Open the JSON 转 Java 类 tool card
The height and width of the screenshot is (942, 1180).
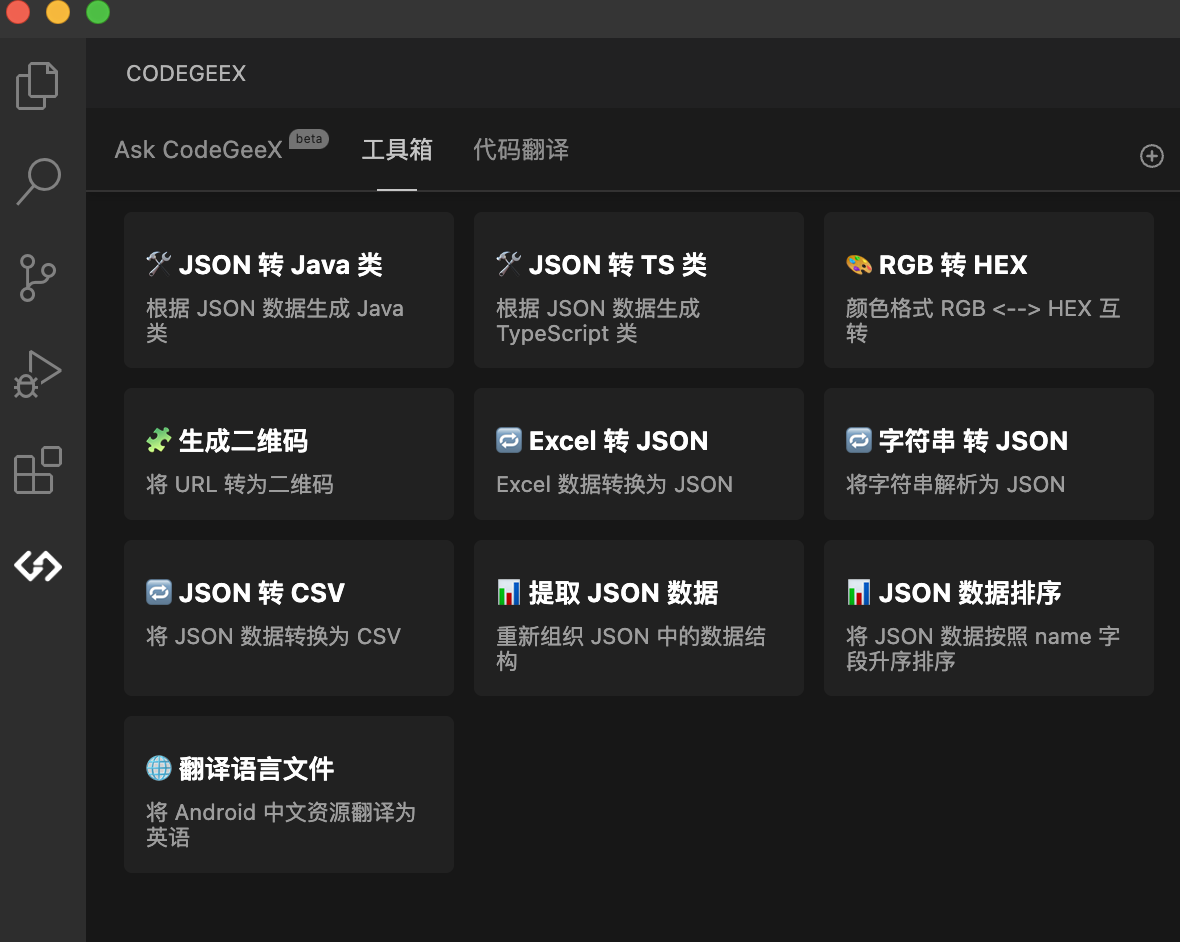coord(288,290)
